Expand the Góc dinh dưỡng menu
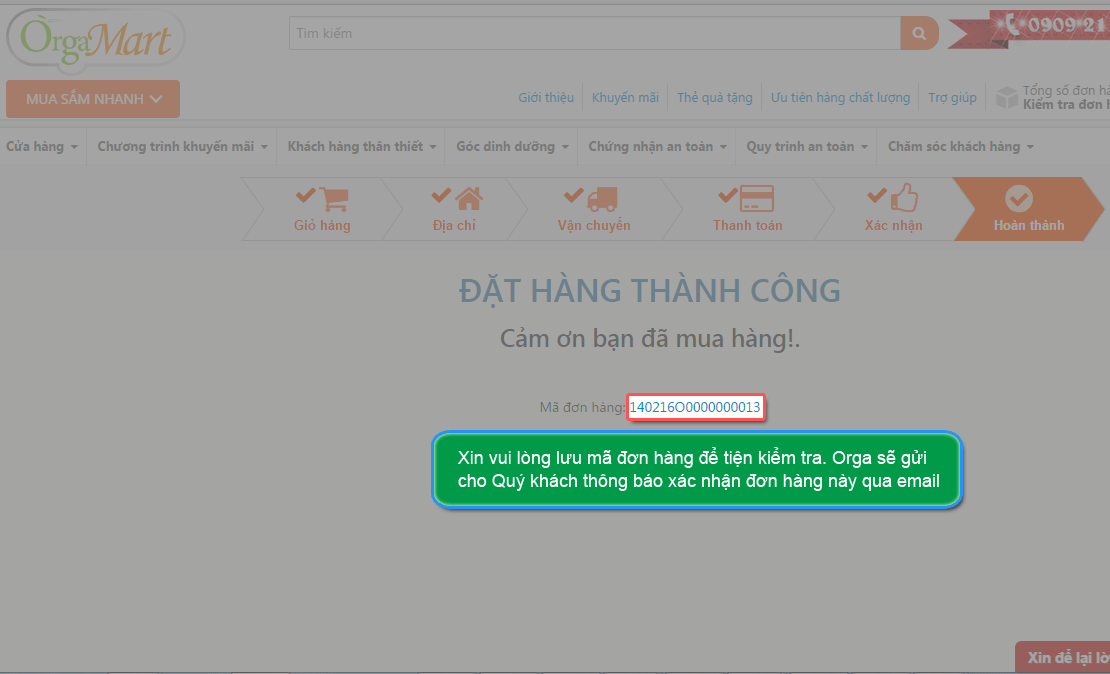The width and height of the screenshot is (1110, 674). click(x=512, y=147)
